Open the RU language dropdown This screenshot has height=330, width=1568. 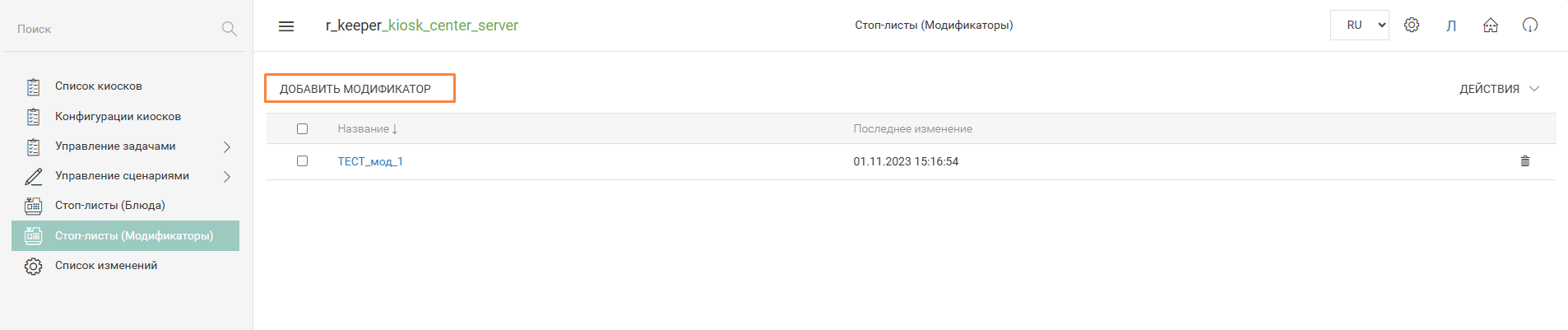[1359, 26]
